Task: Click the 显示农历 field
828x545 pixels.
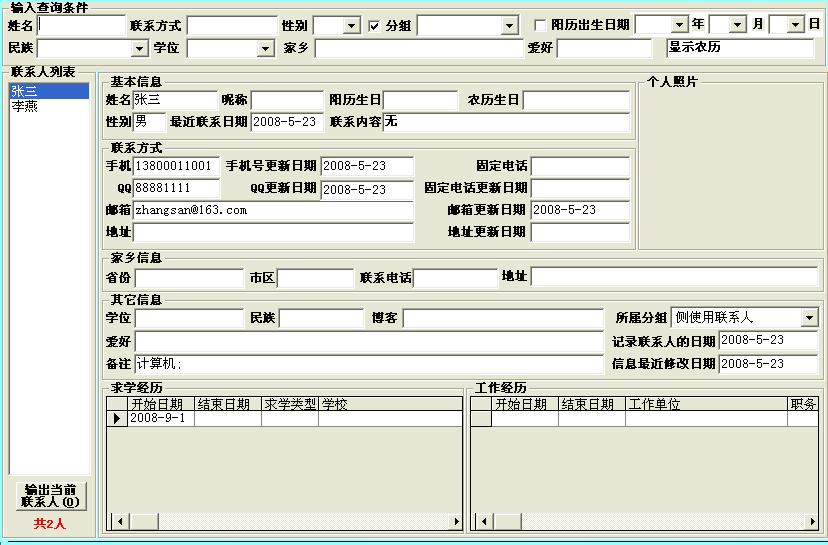Action: (740, 48)
